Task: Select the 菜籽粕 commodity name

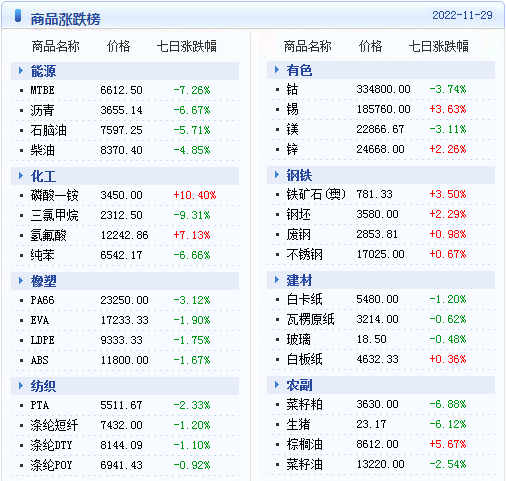Action: [x=304, y=404]
